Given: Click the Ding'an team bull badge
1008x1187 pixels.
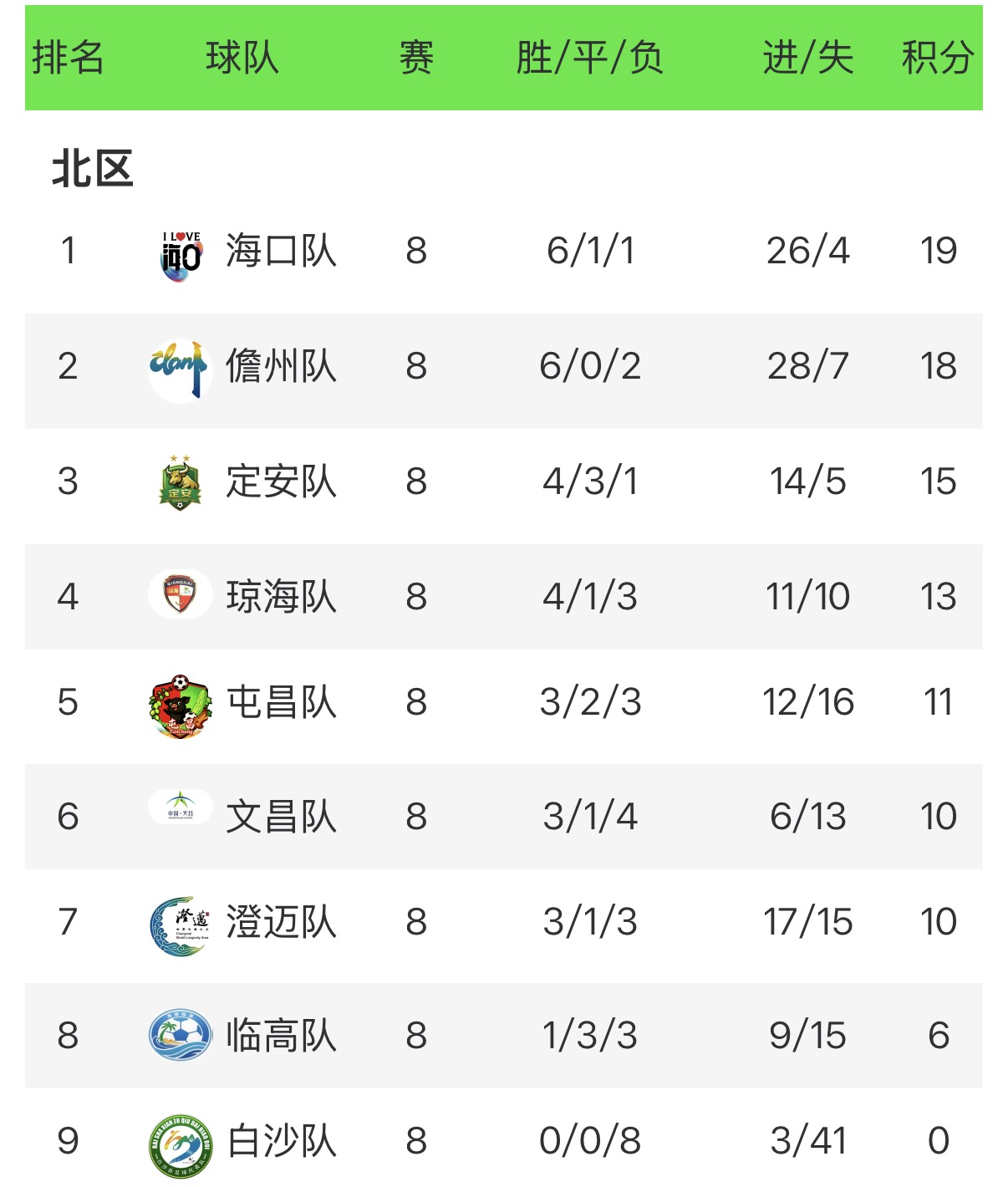Looking at the screenshot, I should pos(180,482).
